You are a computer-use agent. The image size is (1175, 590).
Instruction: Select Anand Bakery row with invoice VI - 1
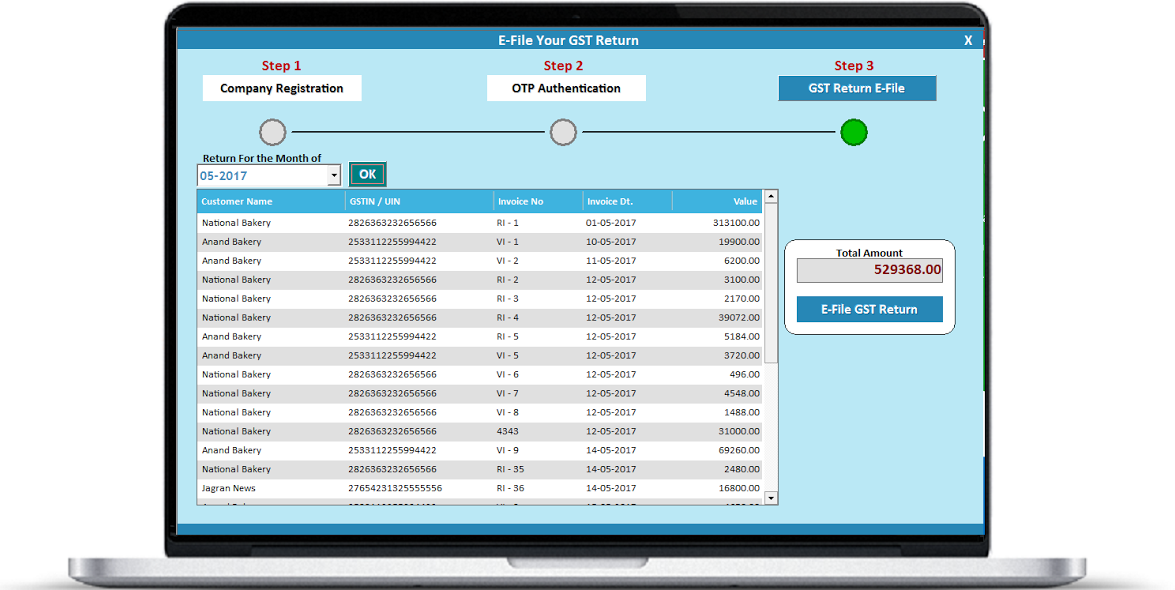pos(480,241)
